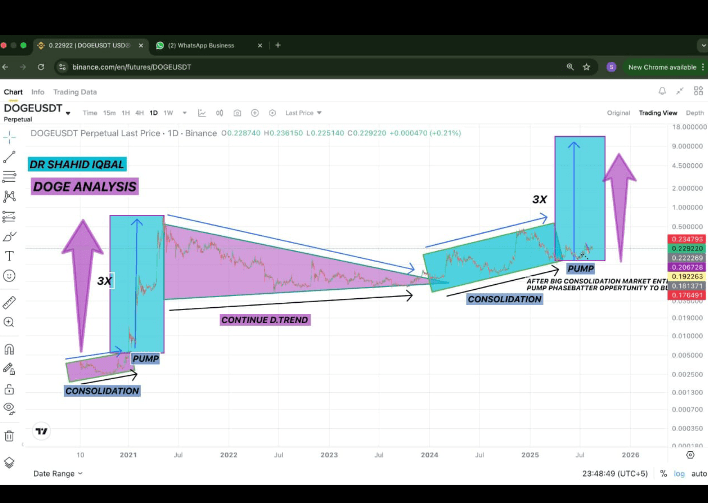This screenshot has height=503, width=708.
Task: Close the DOGEUSDT browser tab
Action: (141, 46)
